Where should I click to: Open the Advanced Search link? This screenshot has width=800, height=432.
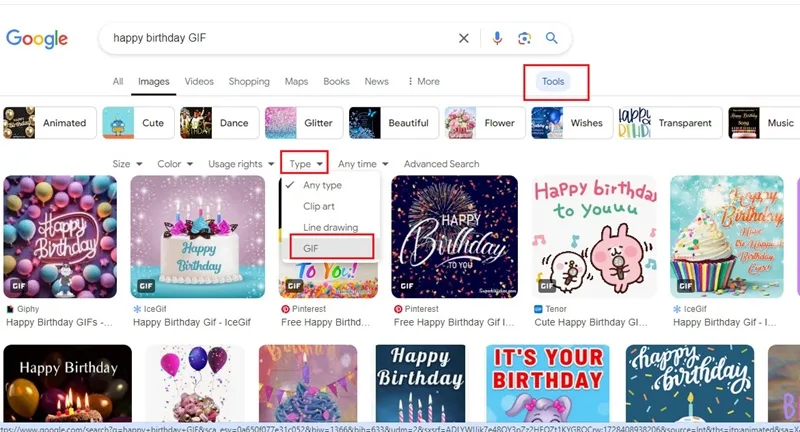[441, 164]
